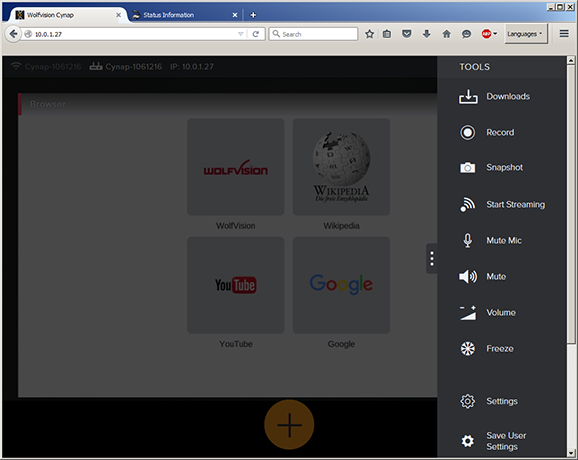Click the orange plus button
Screen dimensions: 578x460
click(289, 425)
